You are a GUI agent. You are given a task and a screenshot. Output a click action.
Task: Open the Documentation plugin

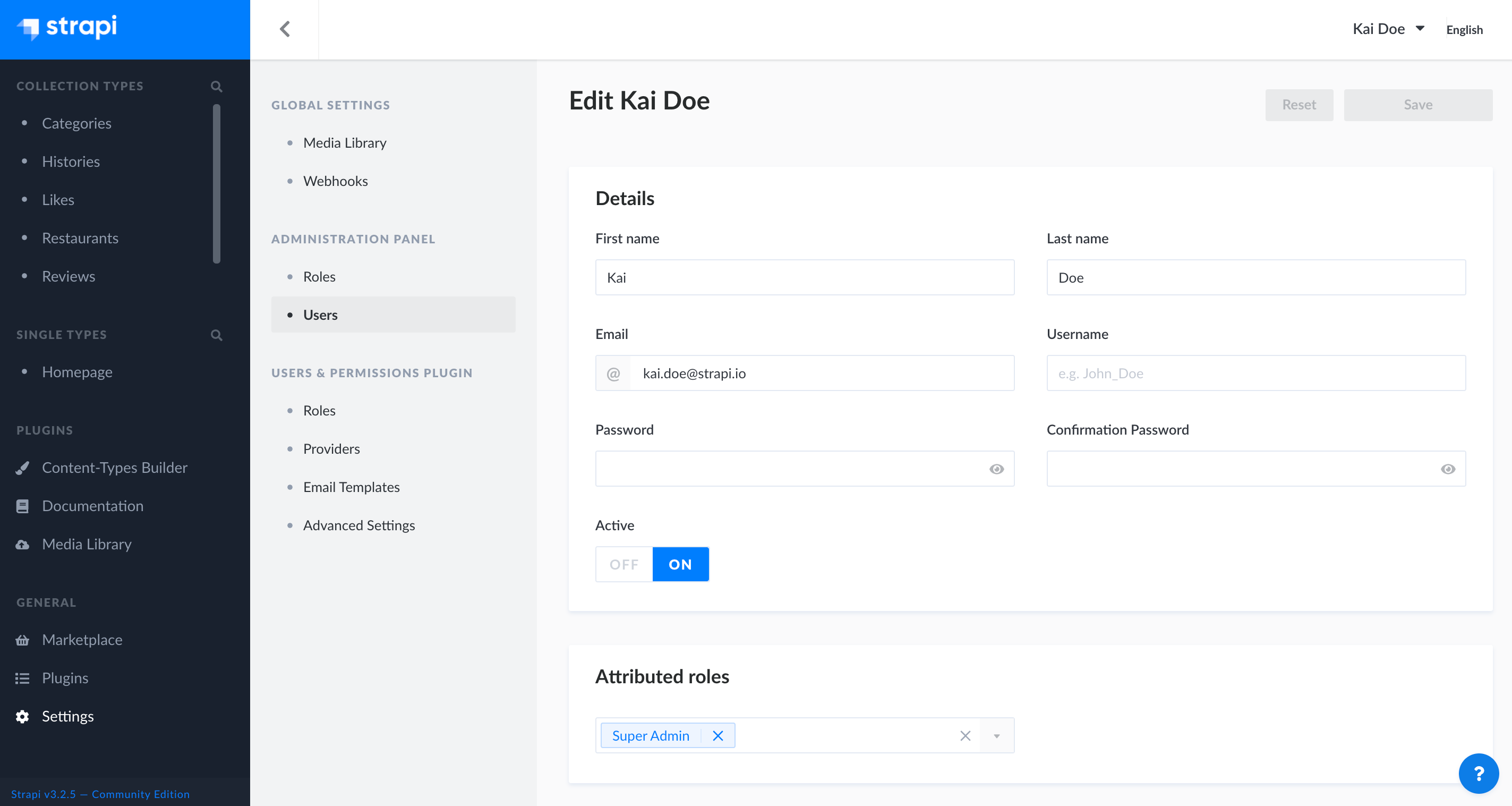(x=93, y=505)
